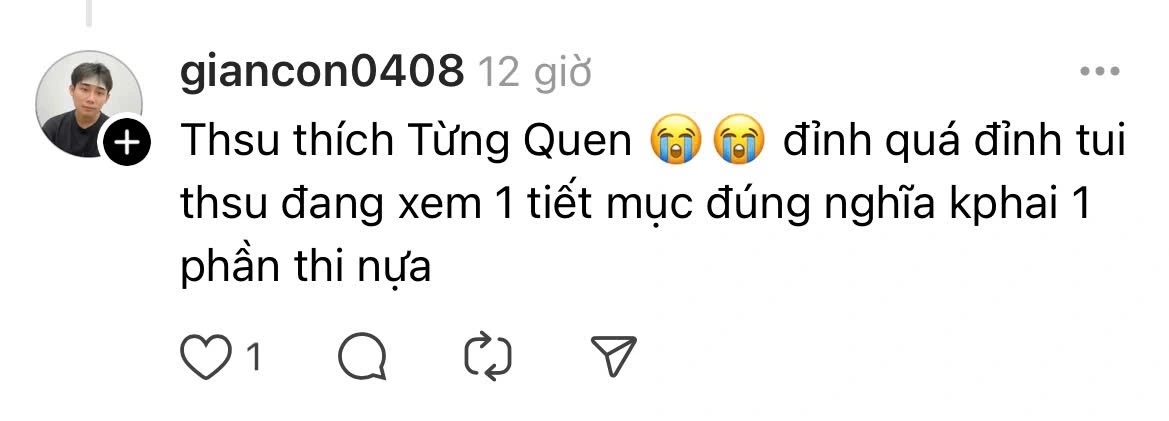Open the post via the 12 giờ timestamp
1169x421 pixels.
point(534,73)
